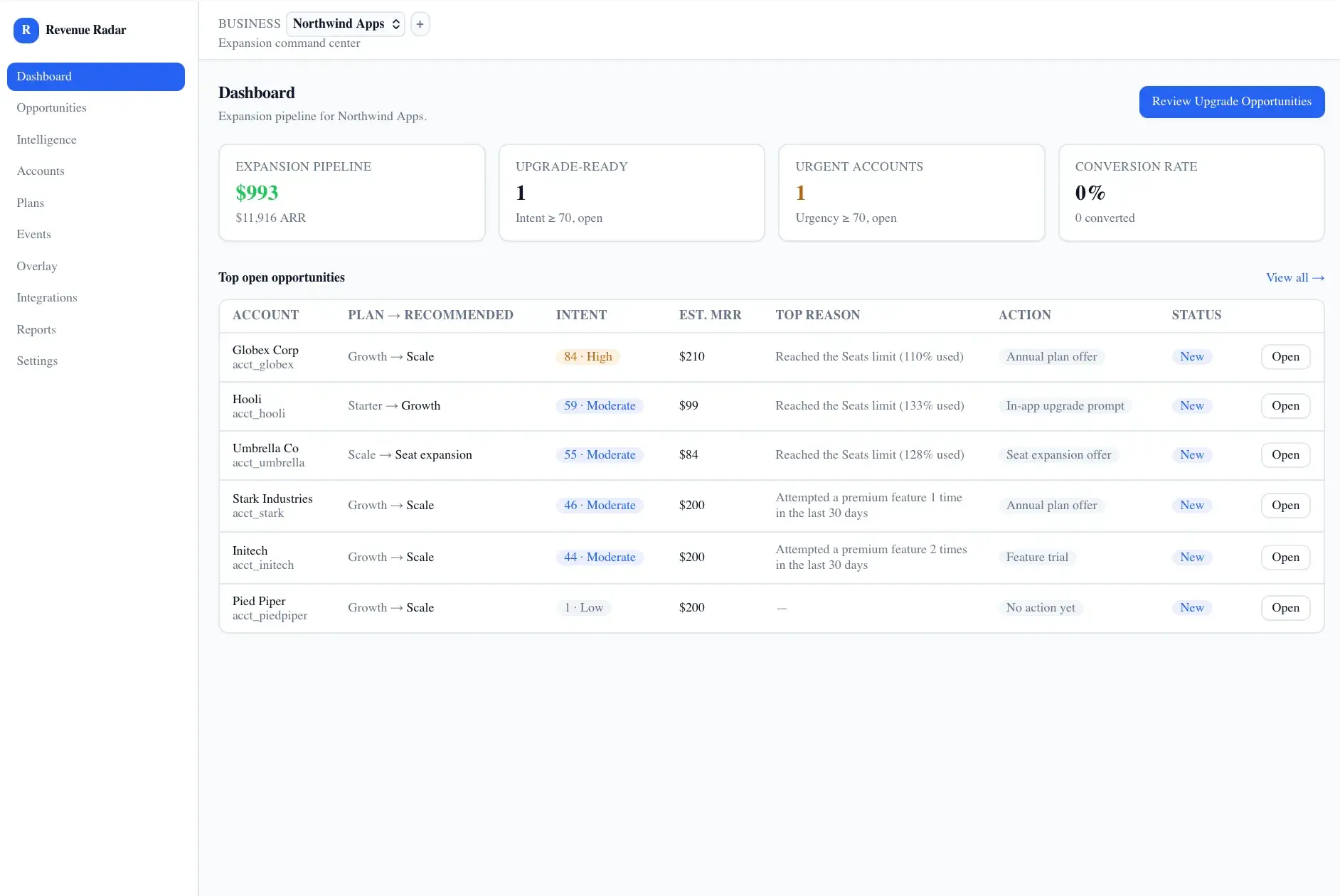This screenshot has width=1340, height=896.
Task: Click the INTENT column header
Action: [581, 316]
